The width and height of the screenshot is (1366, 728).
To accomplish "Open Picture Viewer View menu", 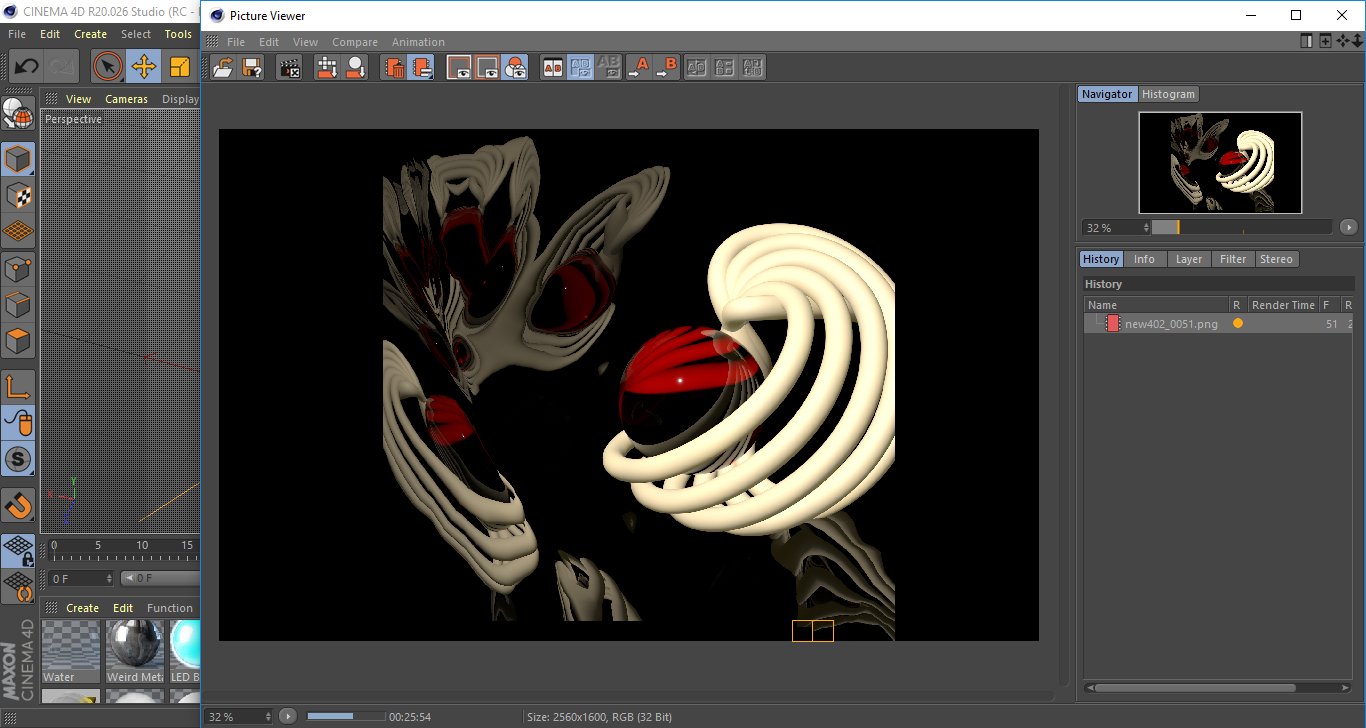I will pos(305,42).
